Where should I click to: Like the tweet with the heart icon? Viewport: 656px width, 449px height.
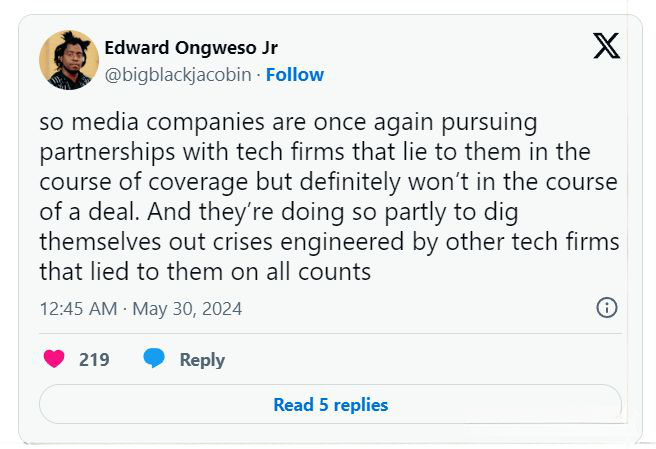coord(54,359)
